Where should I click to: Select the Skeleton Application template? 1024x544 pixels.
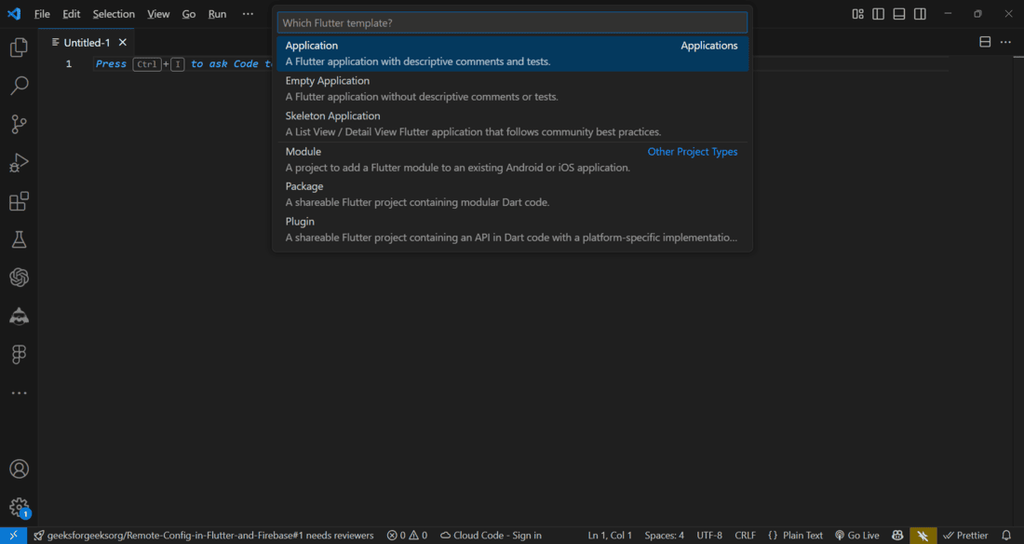pyautogui.click(x=512, y=124)
